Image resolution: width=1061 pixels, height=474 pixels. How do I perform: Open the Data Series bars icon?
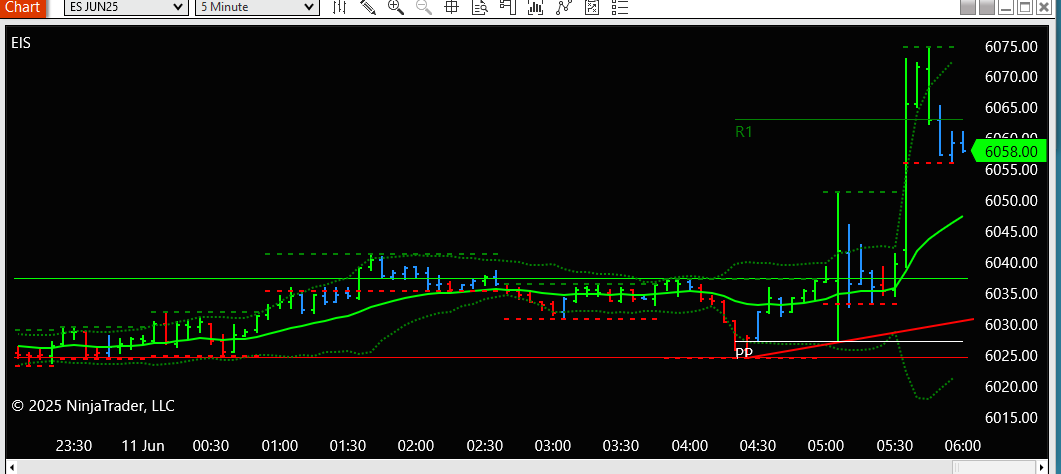535,7
